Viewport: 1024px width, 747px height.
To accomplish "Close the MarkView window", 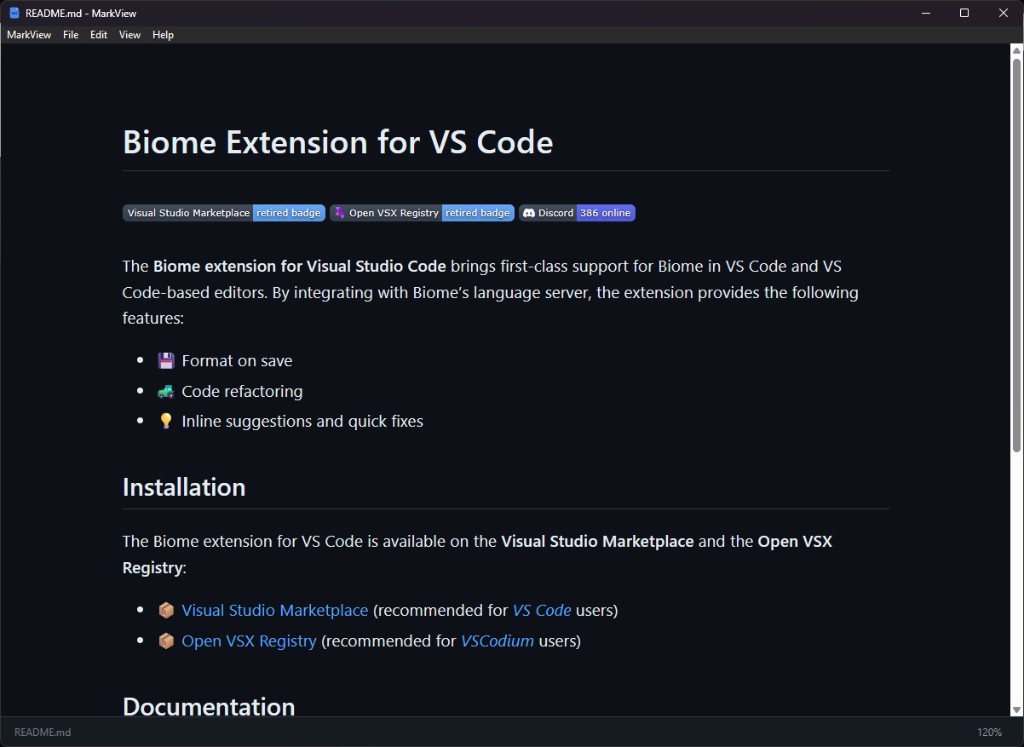I will point(1003,13).
